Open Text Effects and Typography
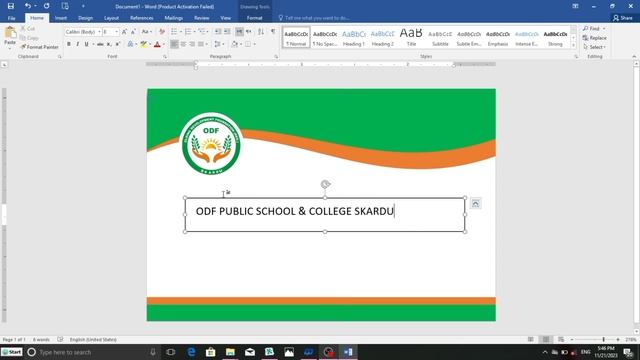 click(131, 44)
